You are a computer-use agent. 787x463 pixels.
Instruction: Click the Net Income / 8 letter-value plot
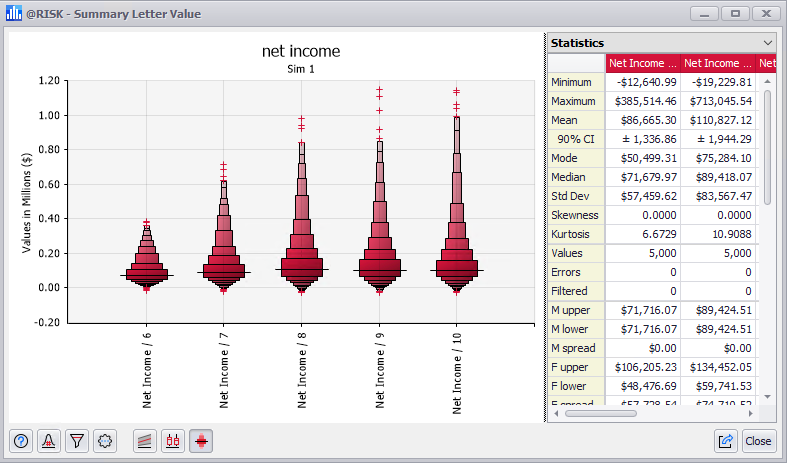tap(303, 230)
